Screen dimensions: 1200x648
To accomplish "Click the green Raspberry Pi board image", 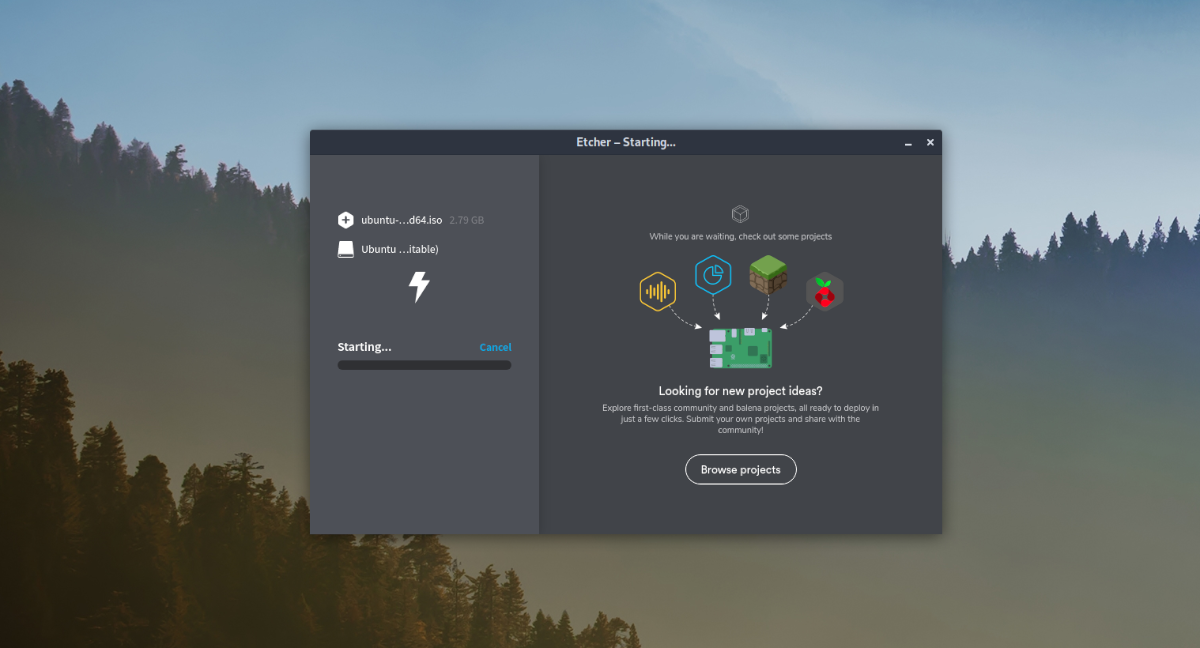I will 740,348.
